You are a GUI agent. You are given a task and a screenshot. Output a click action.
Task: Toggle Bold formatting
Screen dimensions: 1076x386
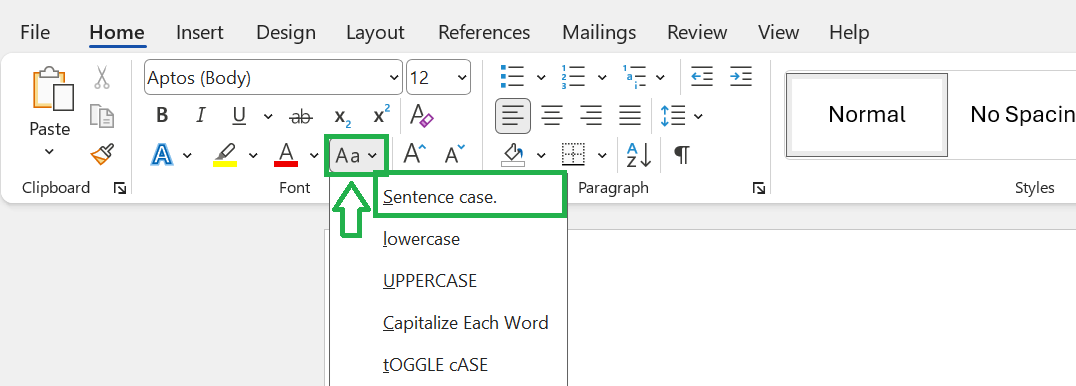tap(162, 115)
